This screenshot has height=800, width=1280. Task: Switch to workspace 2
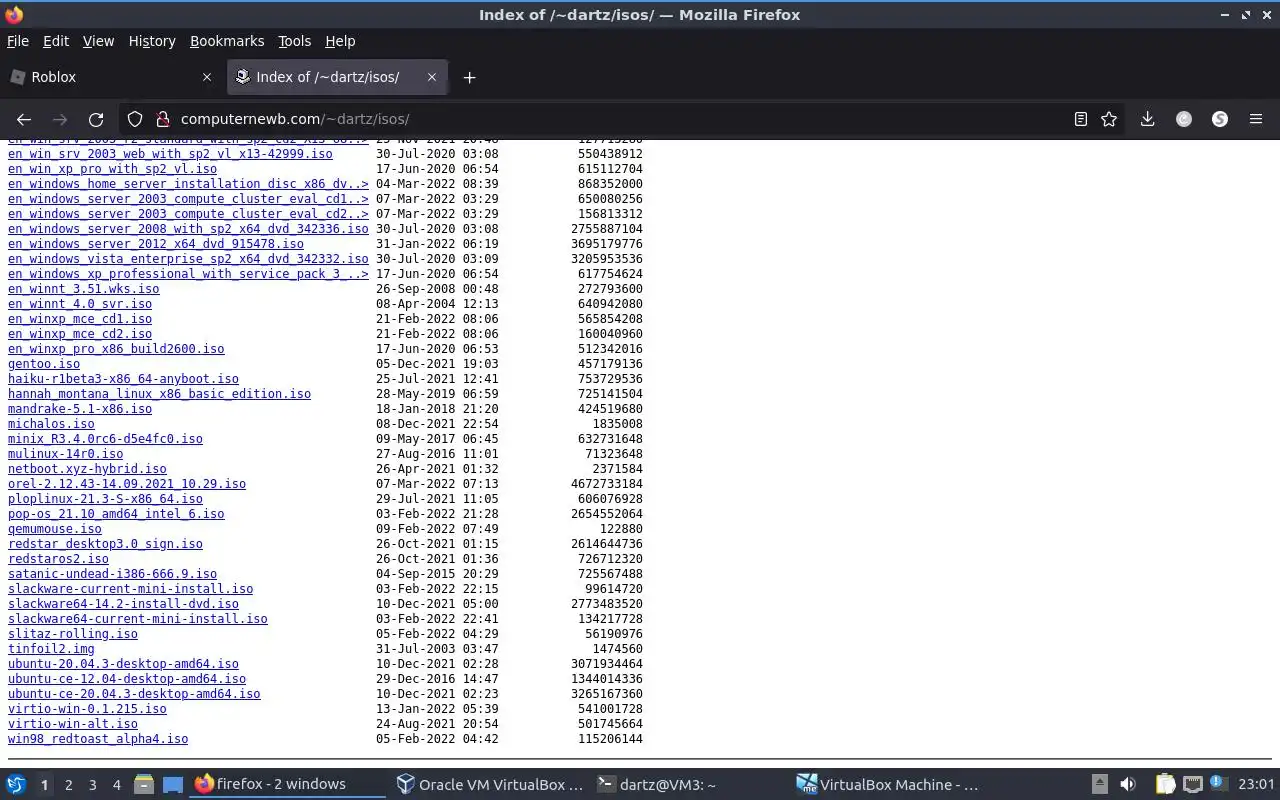pyautogui.click(x=69, y=785)
